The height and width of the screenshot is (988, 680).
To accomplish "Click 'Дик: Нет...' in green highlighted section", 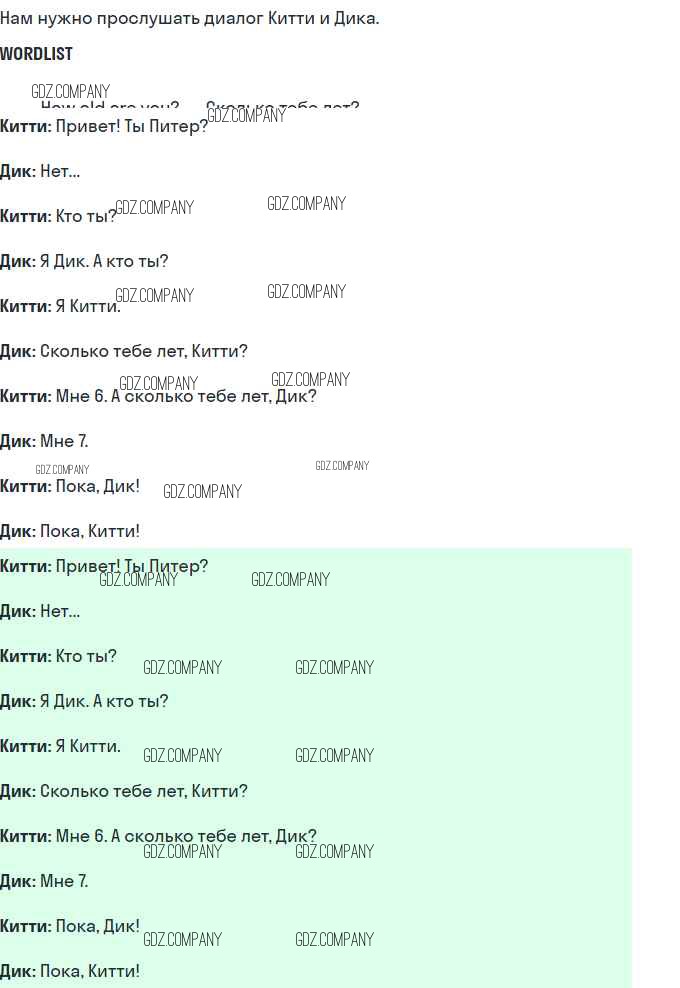I will [x=40, y=611].
